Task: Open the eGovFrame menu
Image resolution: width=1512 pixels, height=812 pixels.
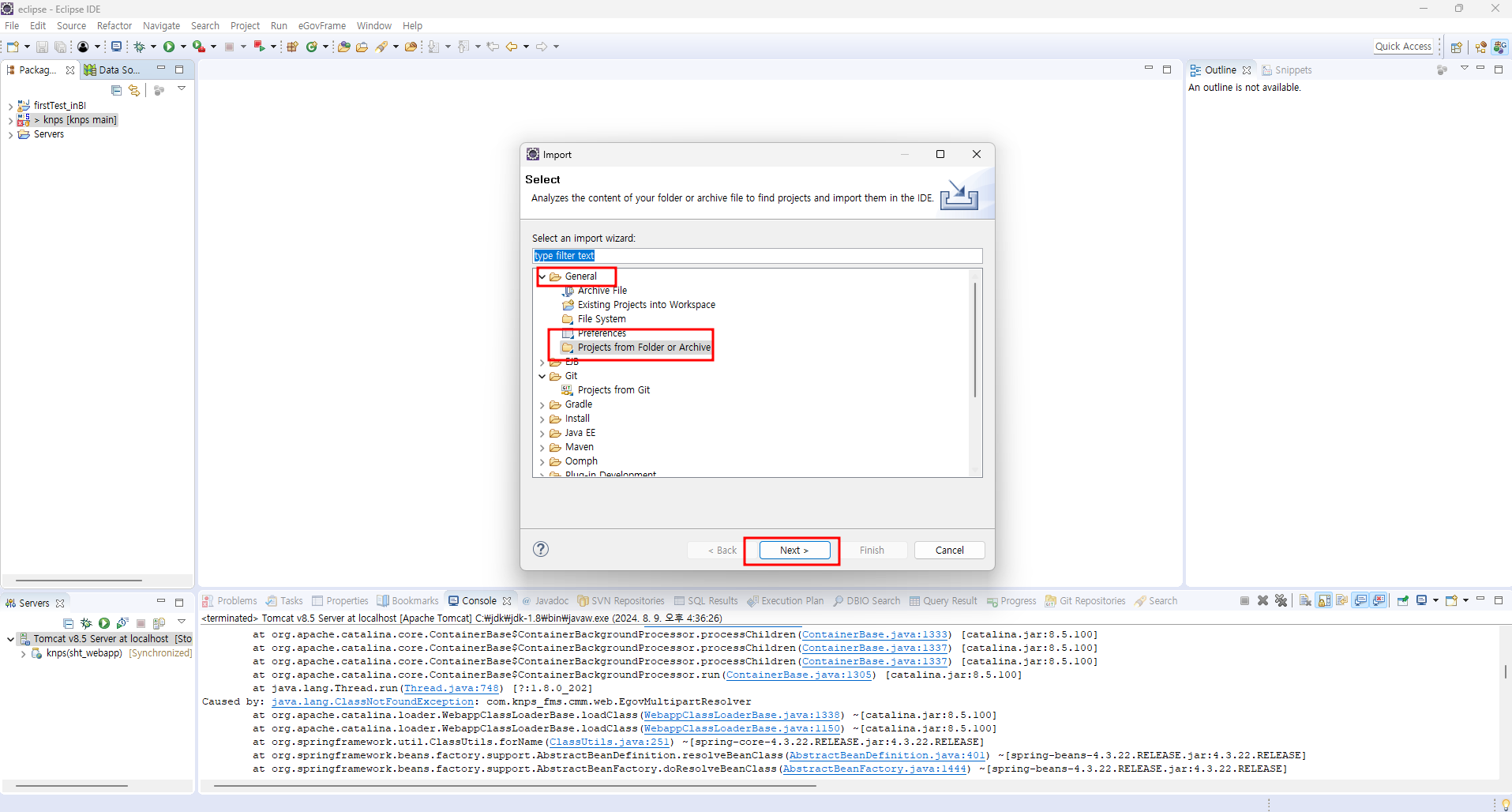Action: click(x=322, y=25)
